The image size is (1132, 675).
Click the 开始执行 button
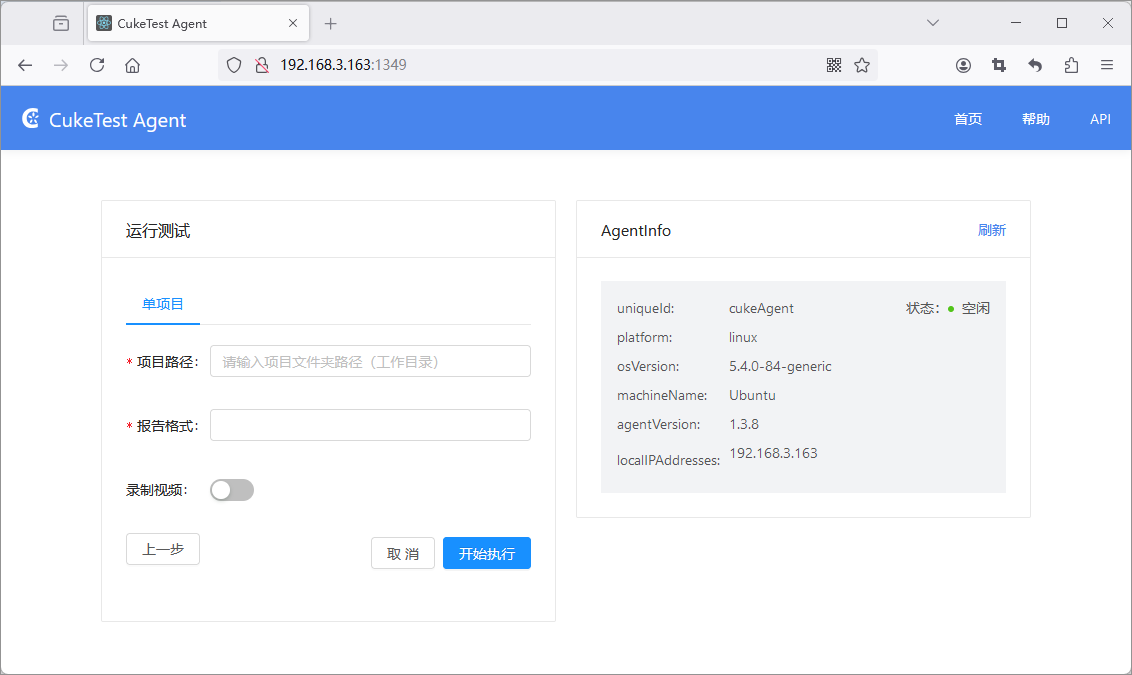[x=487, y=554]
